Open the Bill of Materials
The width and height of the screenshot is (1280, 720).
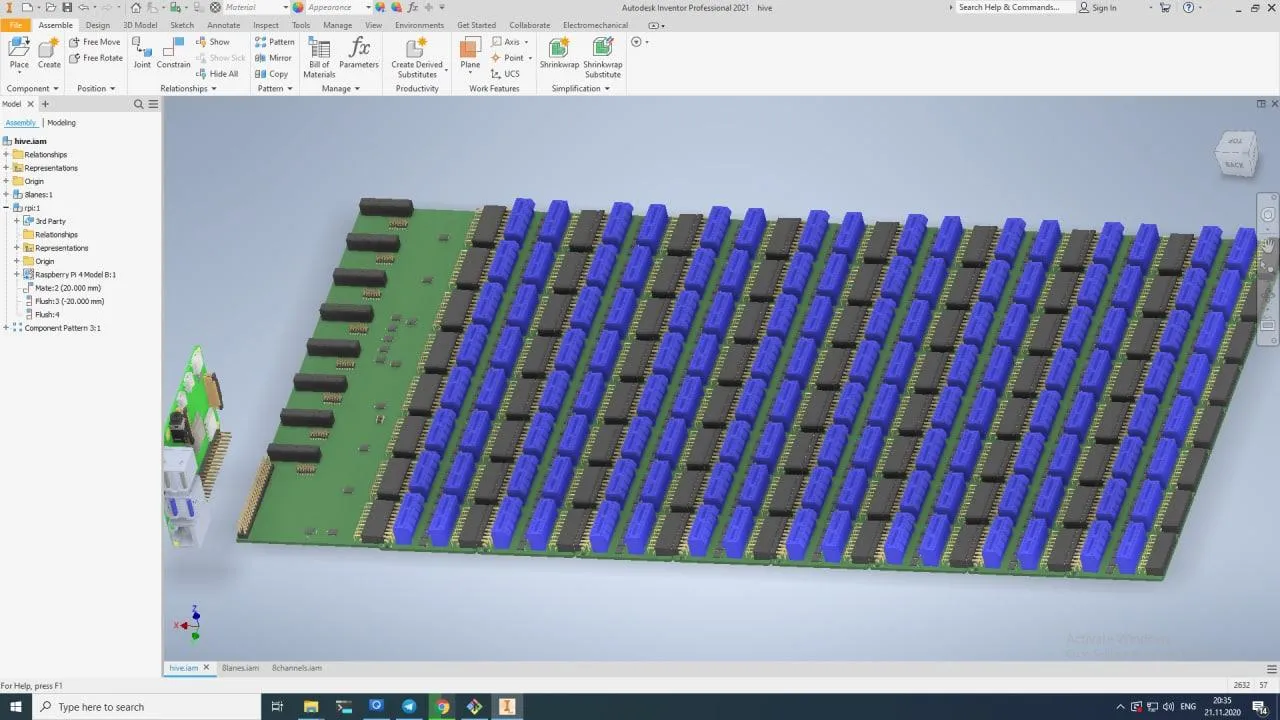point(319,57)
